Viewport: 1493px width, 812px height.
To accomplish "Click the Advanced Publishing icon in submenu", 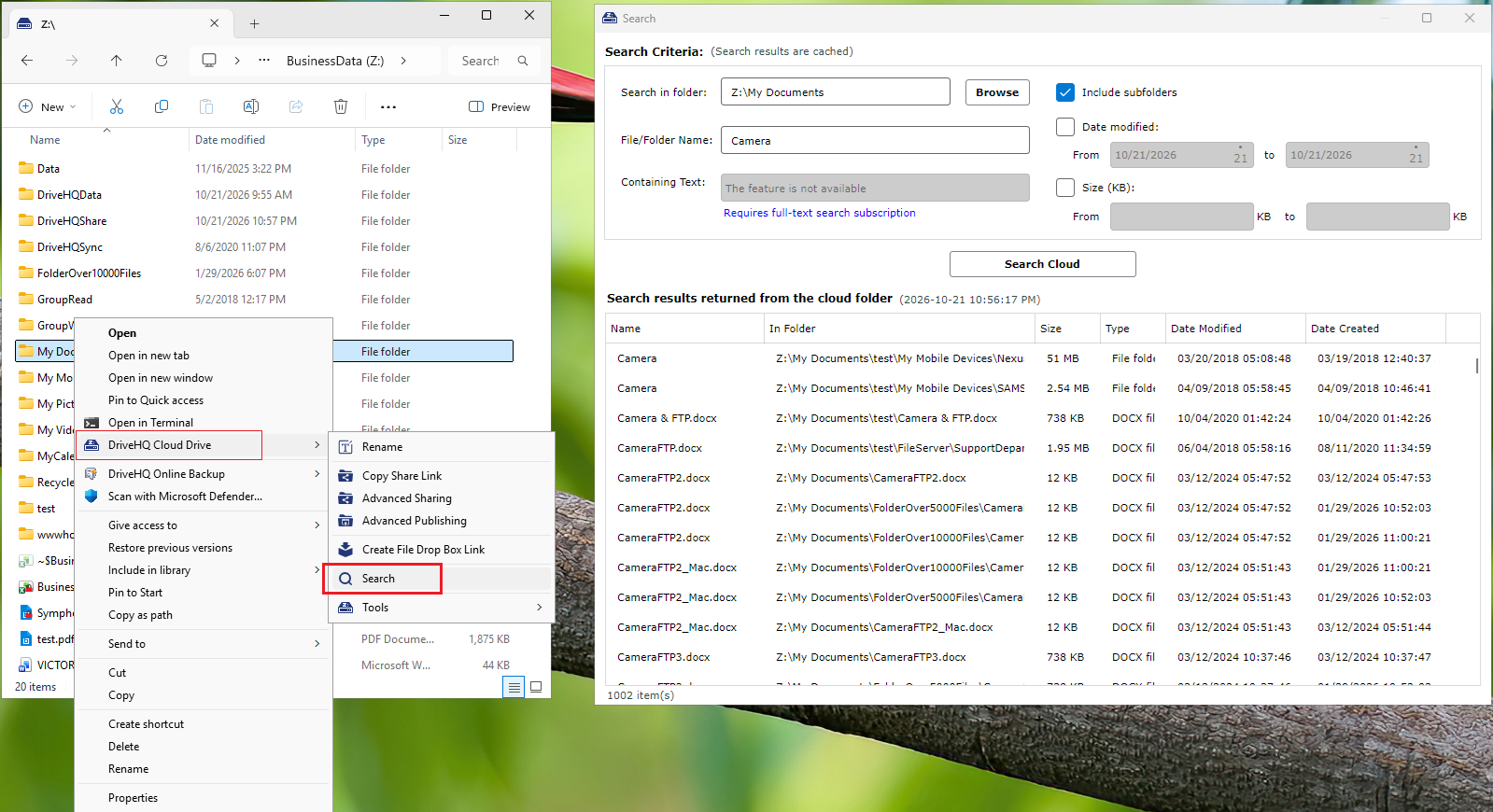I will click(x=345, y=521).
